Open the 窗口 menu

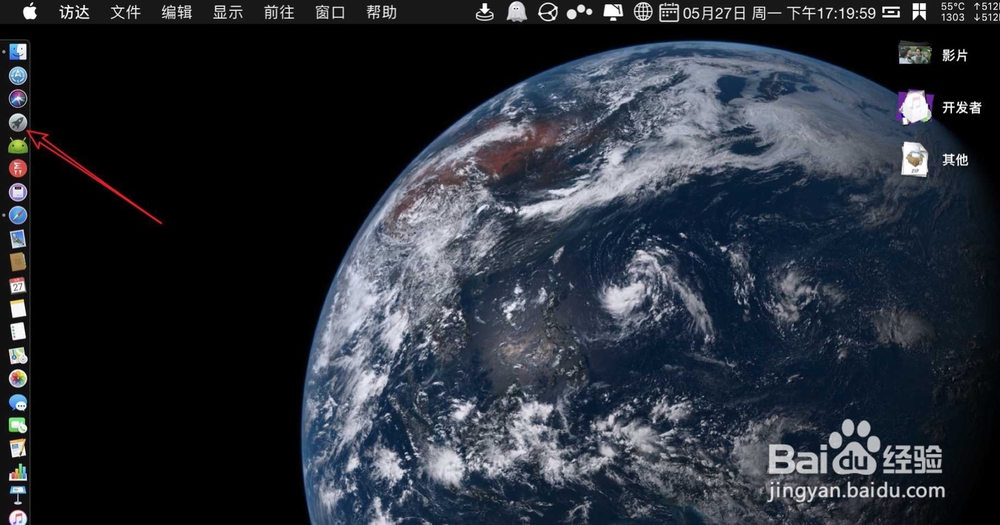click(x=330, y=12)
